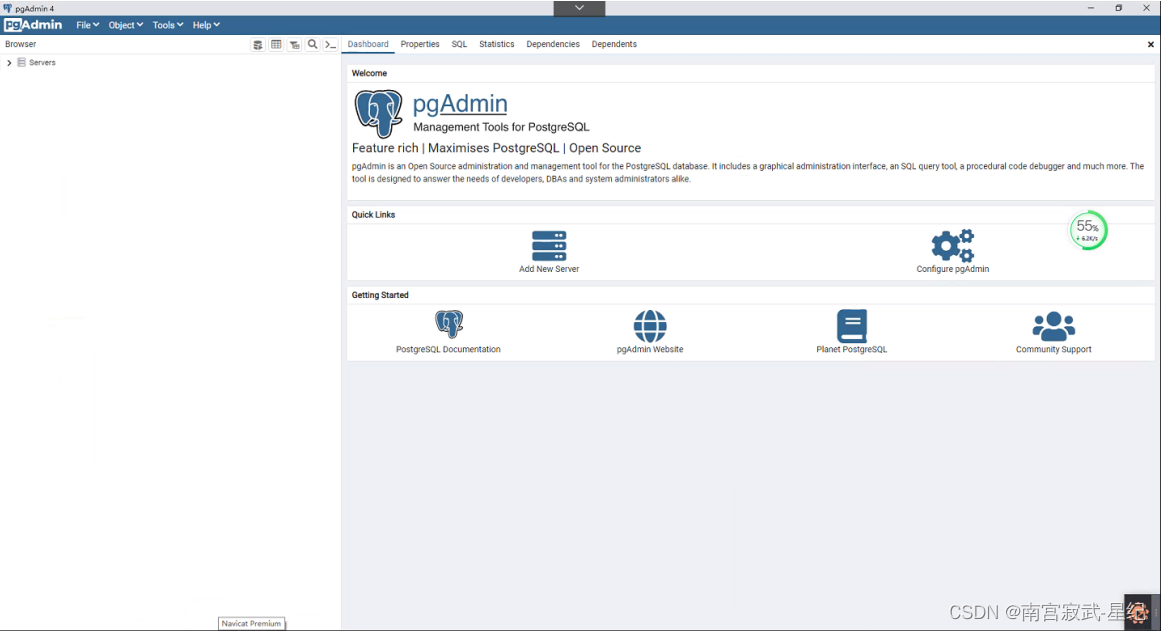Click the pgAdmin logo in the menu bar

coord(33,24)
